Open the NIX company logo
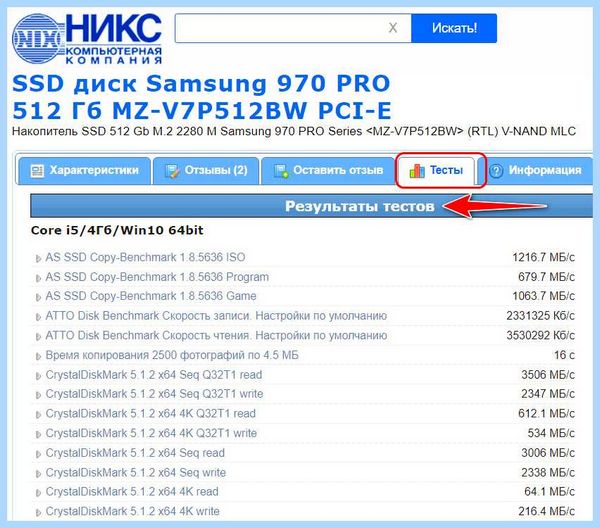 (87, 38)
